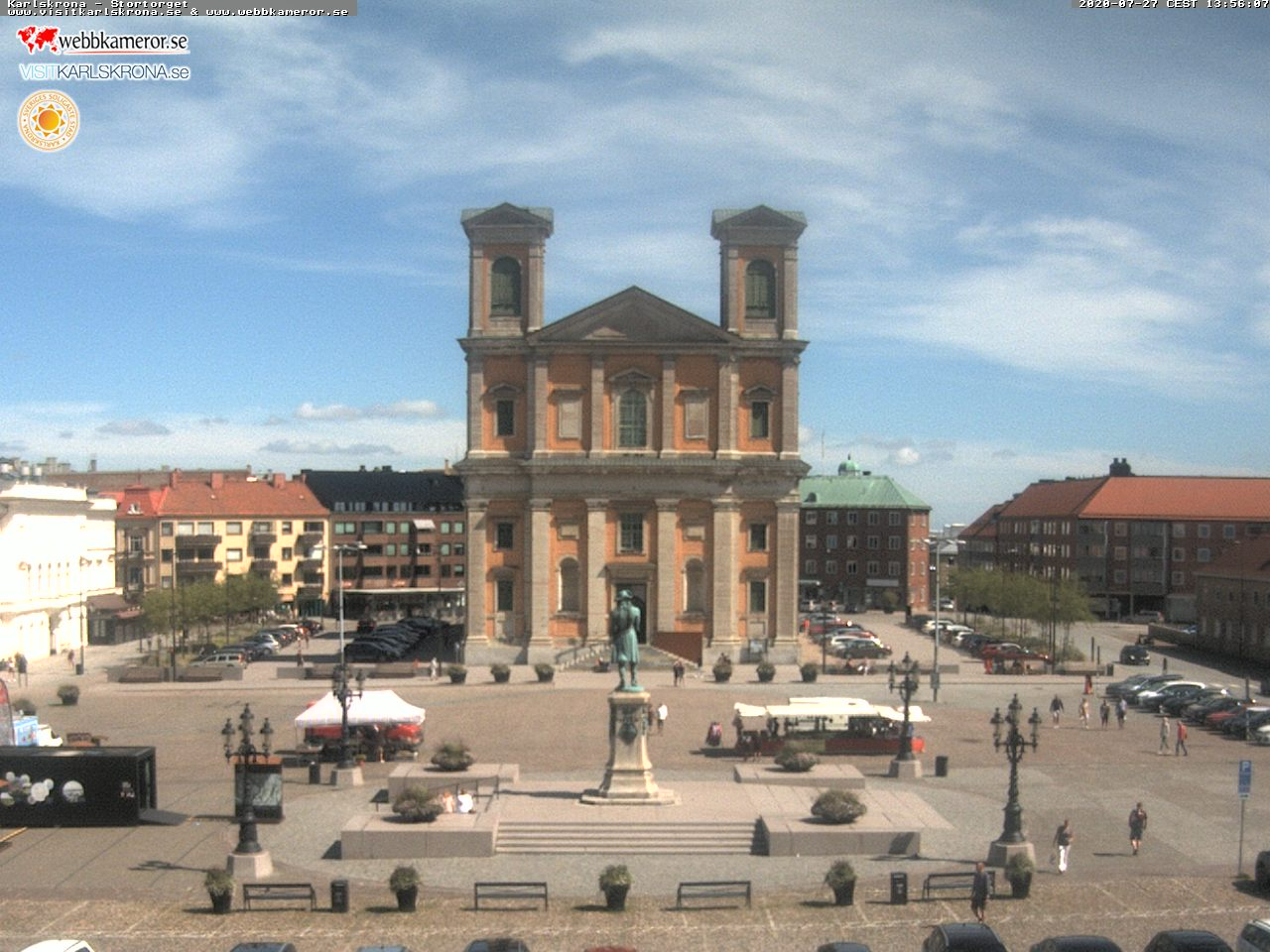Select the 2020-07-27 CEST timestamp
1270x952 pixels.
(1172, 4)
